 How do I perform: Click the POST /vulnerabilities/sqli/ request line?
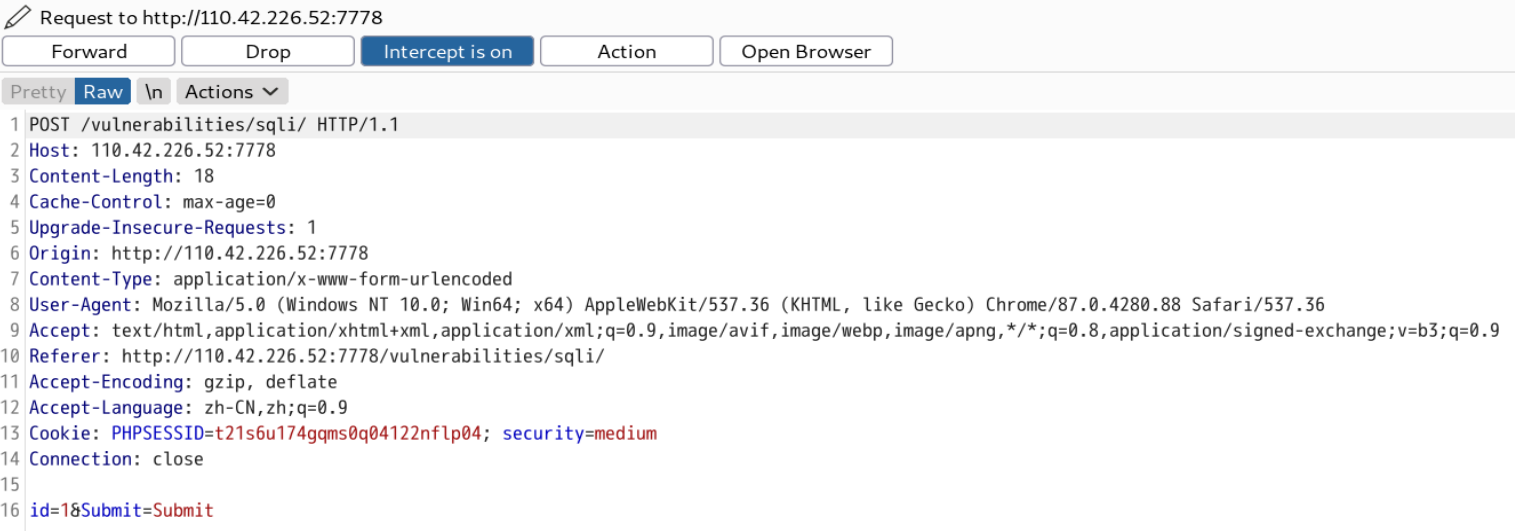click(214, 125)
